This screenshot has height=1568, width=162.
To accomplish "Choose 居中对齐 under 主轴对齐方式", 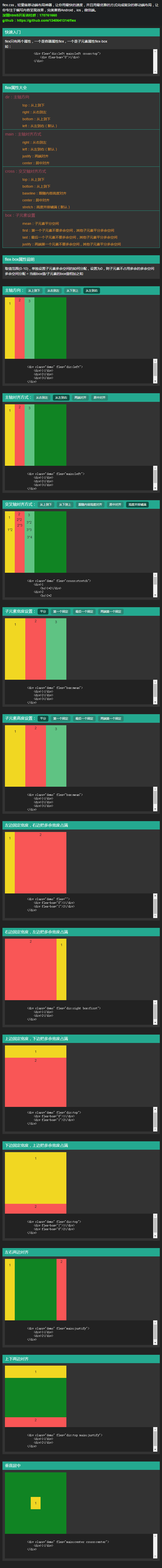I will (99, 397).
